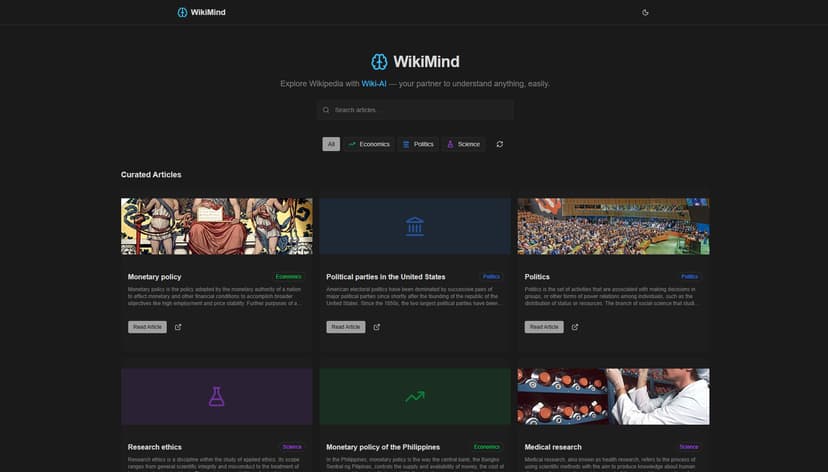This screenshot has width=828, height=472.
Task: Click the Monetary policy card image
Action: [216, 226]
